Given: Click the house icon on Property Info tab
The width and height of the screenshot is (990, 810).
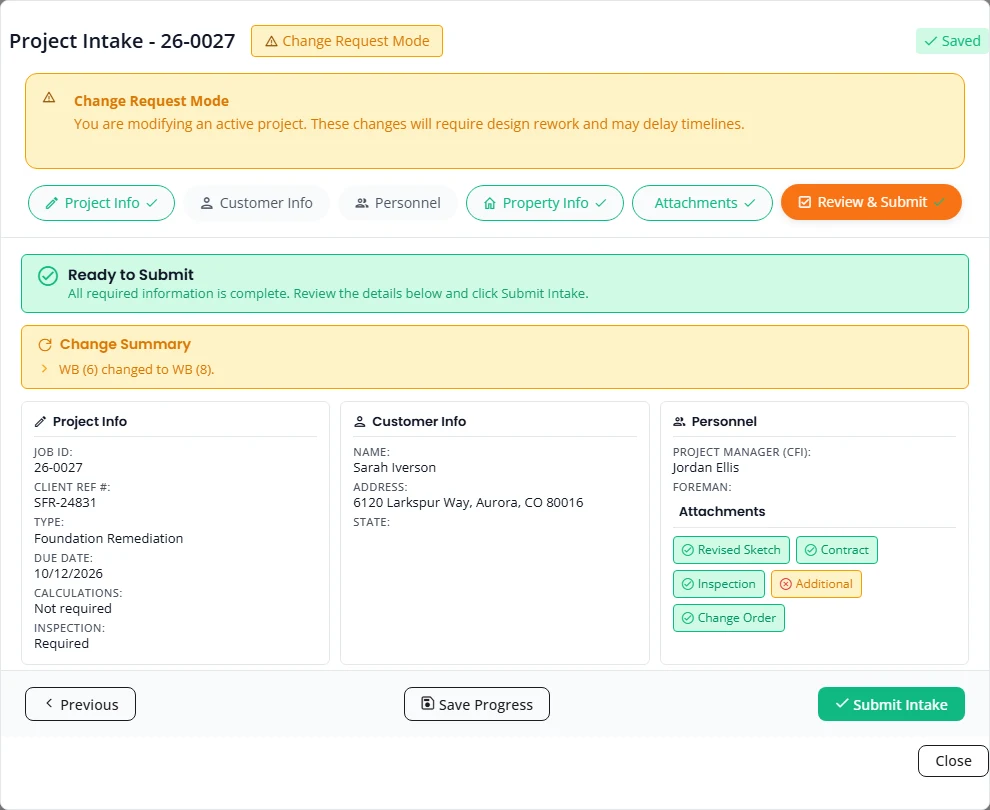Looking at the screenshot, I should click(489, 203).
